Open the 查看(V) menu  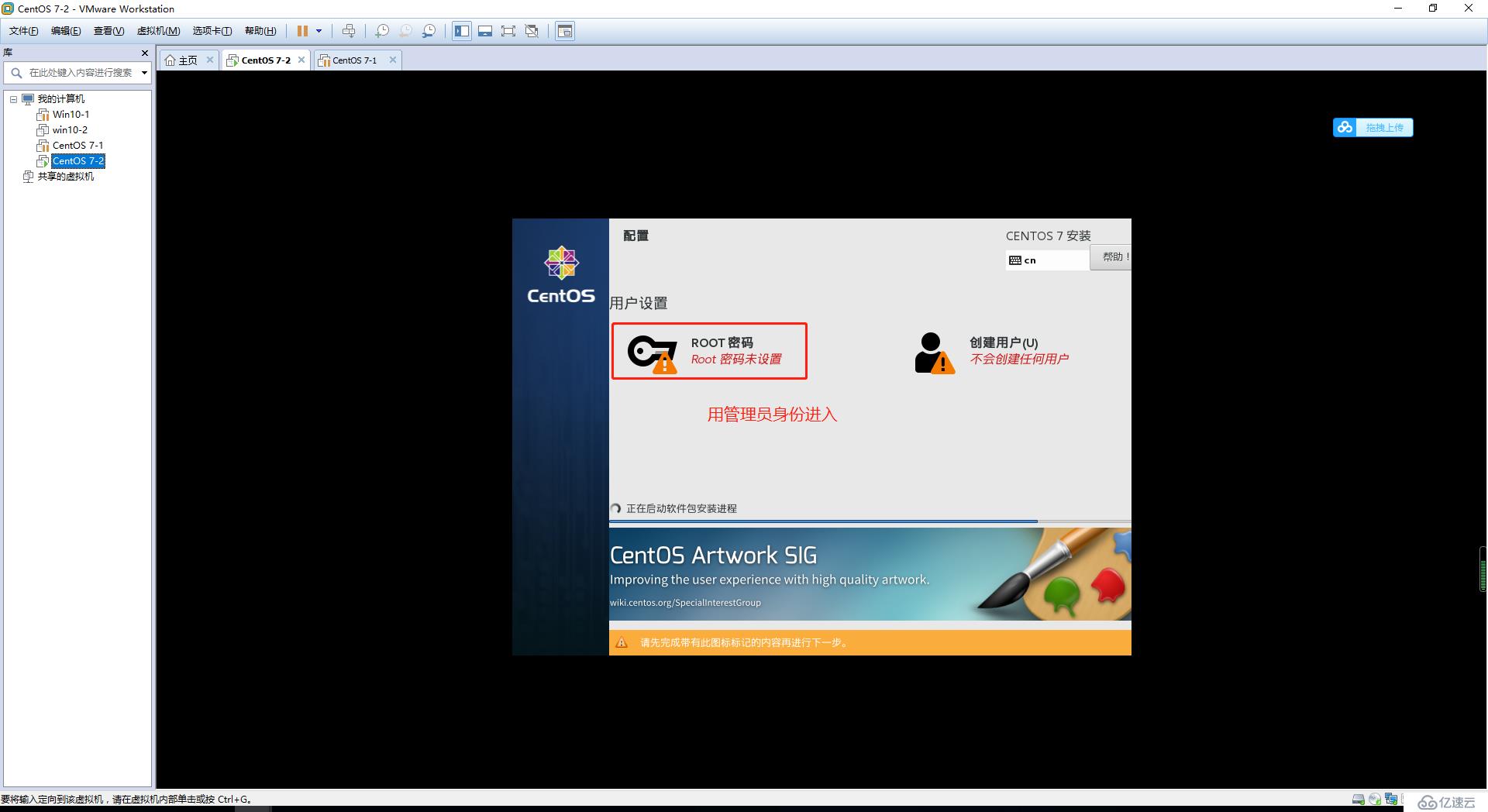click(108, 31)
